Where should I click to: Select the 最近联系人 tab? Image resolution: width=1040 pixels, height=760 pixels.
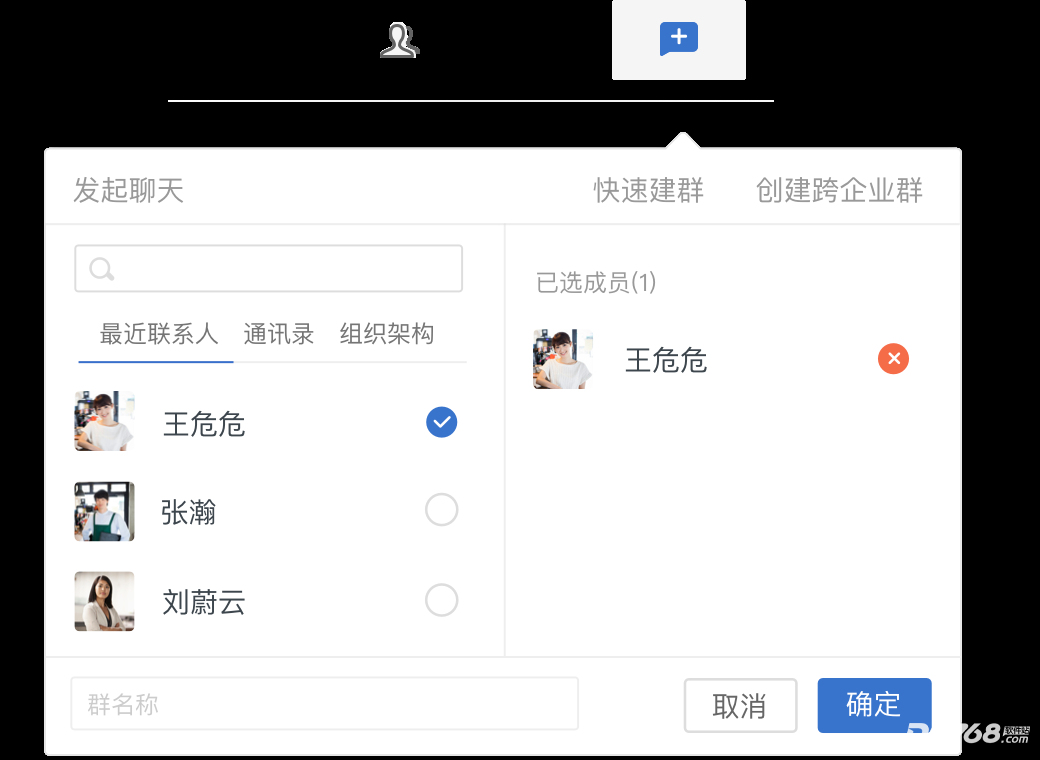click(155, 334)
